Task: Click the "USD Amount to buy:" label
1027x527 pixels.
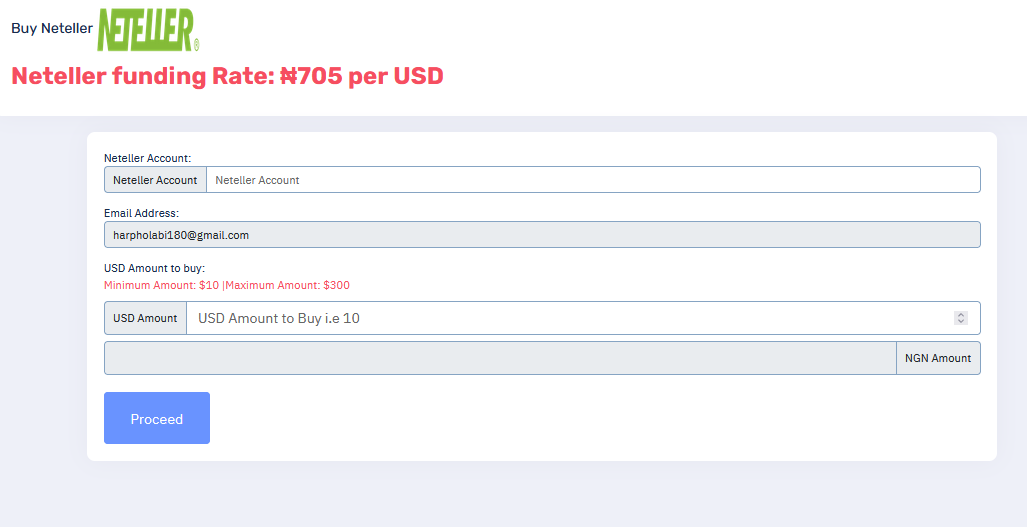Action: 154,268
